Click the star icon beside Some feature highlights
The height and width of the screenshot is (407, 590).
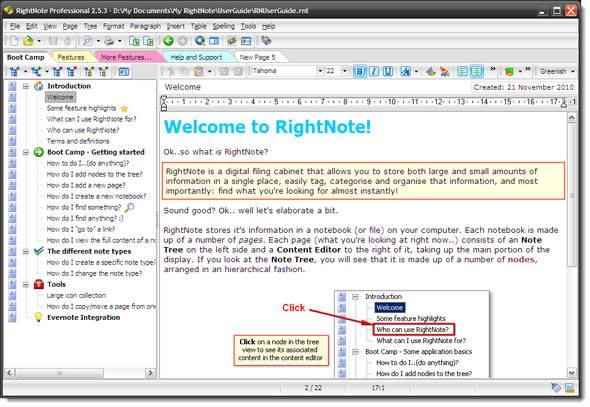[124, 108]
